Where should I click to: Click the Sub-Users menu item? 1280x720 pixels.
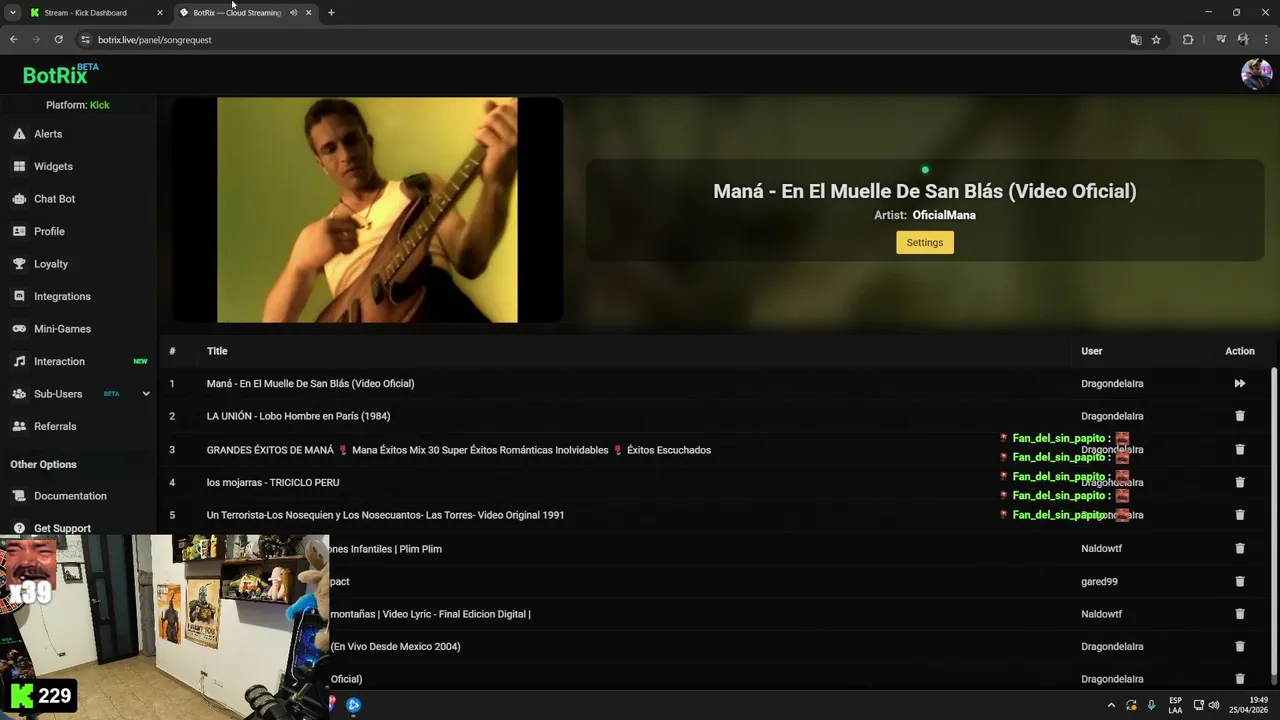pos(58,394)
